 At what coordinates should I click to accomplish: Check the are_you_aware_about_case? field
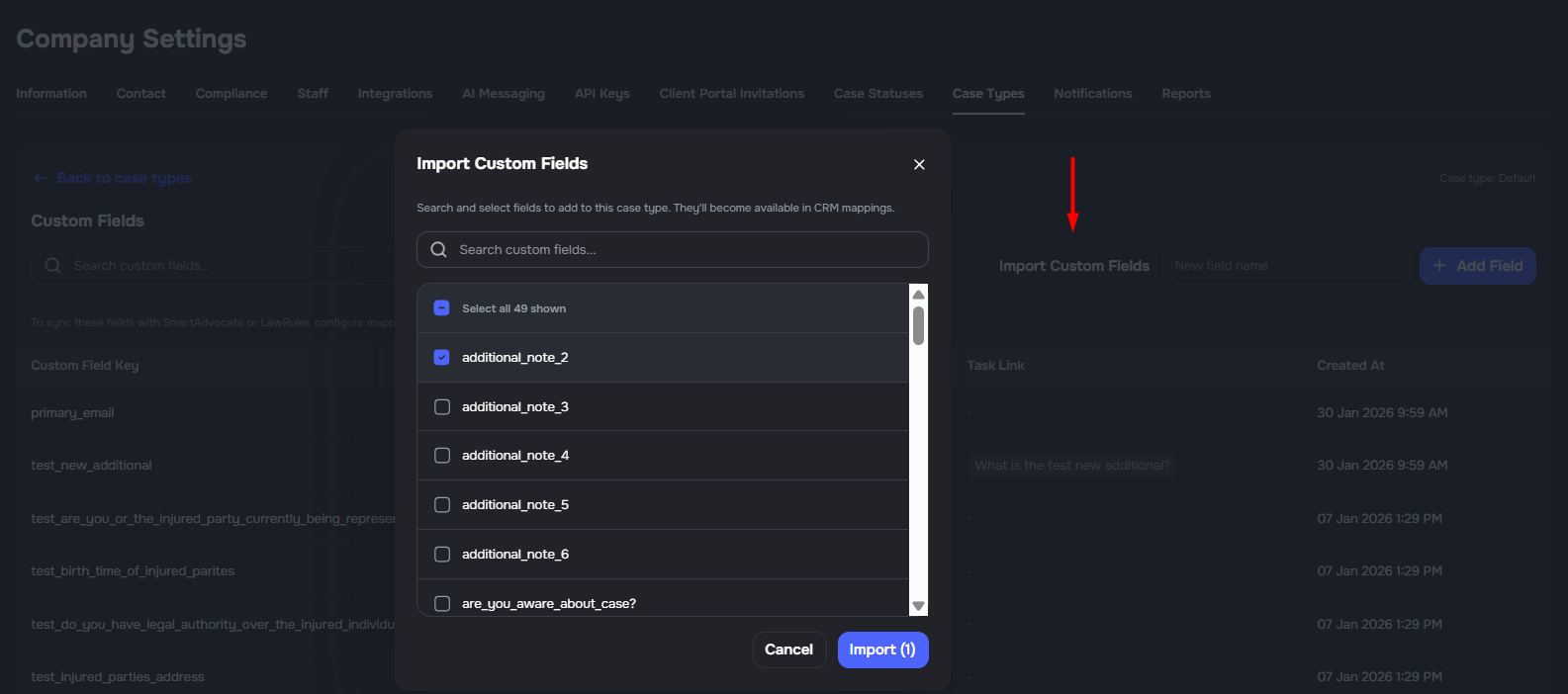tap(442, 603)
